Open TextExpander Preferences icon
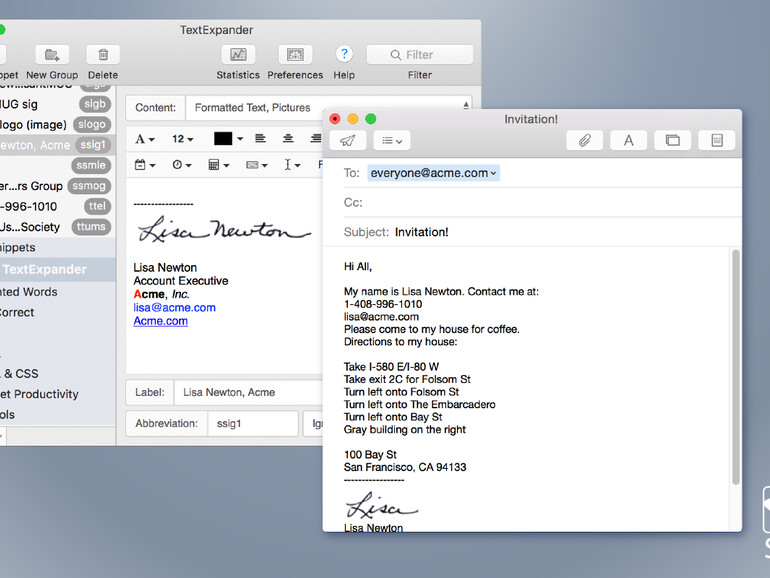The height and width of the screenshot is (578, 770). coord(295,55)
